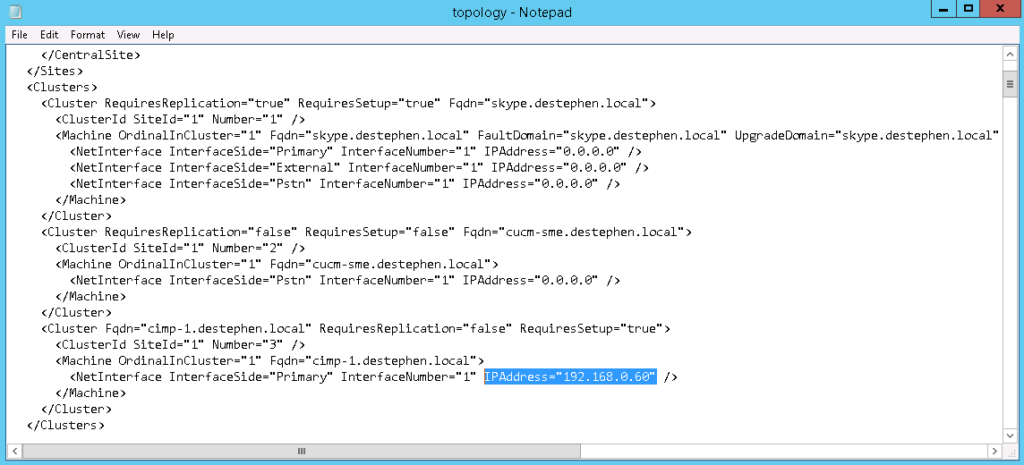Close the topology Notepad window

(1000, 9)
